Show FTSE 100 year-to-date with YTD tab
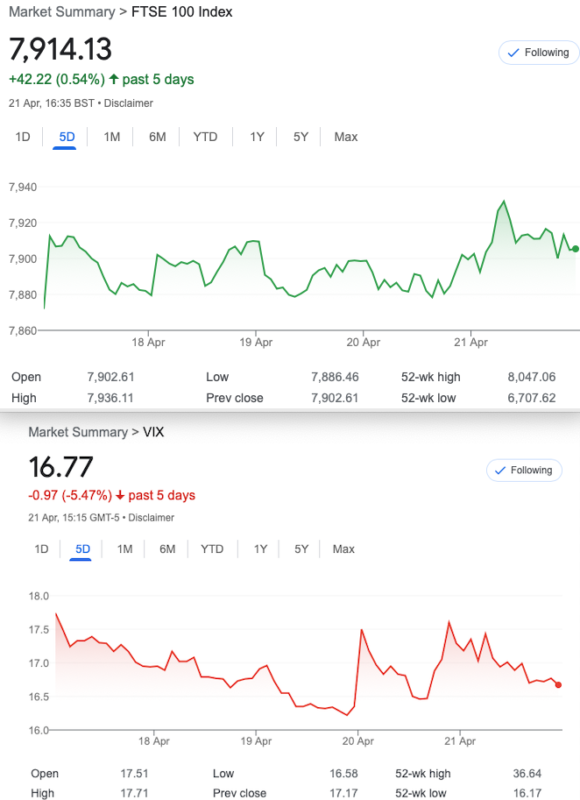The width and height of the screenshot is (580, 800). click(205, 137)
